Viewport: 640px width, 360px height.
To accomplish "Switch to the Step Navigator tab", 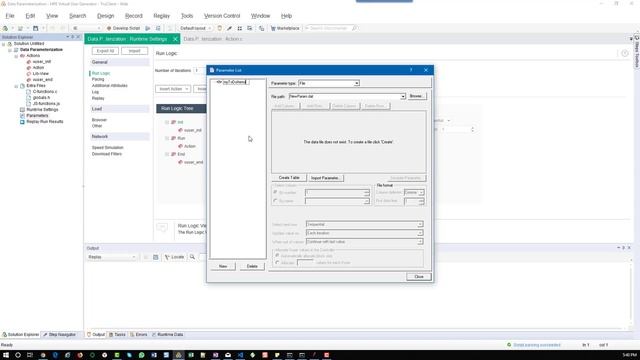I will 60,335.
